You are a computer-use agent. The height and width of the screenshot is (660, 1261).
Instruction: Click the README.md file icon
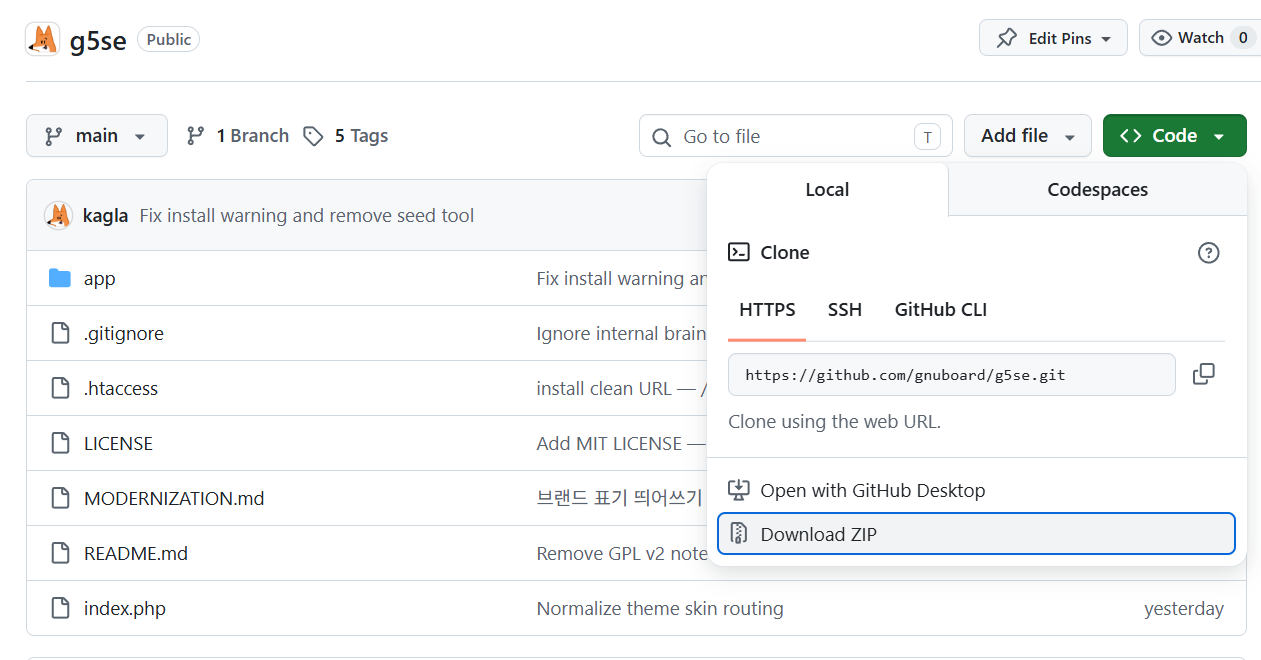click(60, 553)
